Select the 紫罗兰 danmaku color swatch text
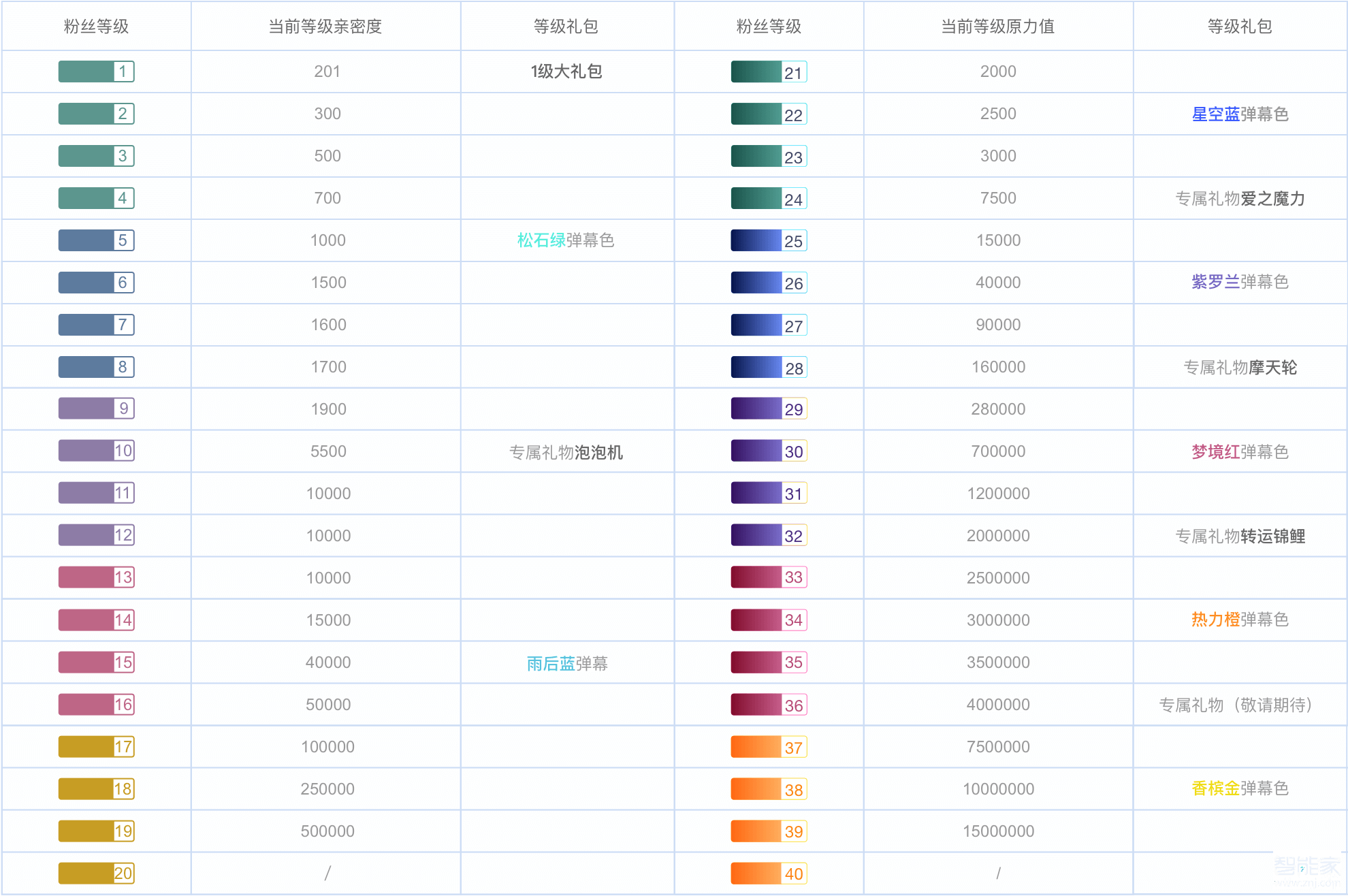 point(1217,283)
